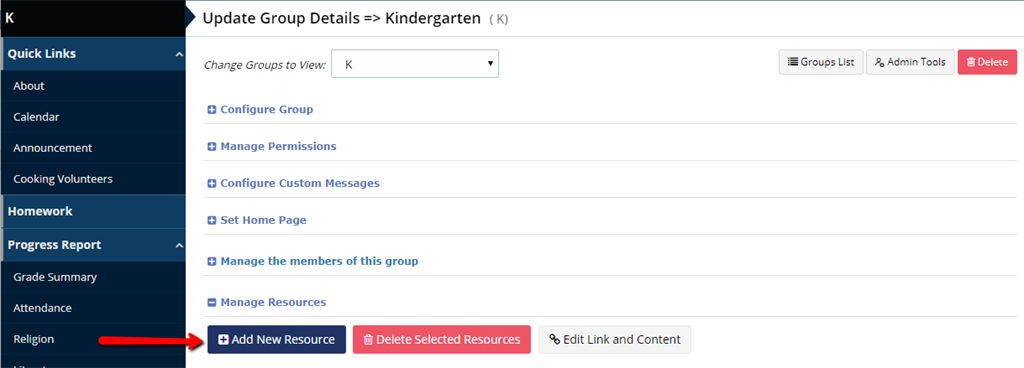Open the Change Groups to View dropdown
This screenshot has height=368, width=1024.
pos(415,64)
